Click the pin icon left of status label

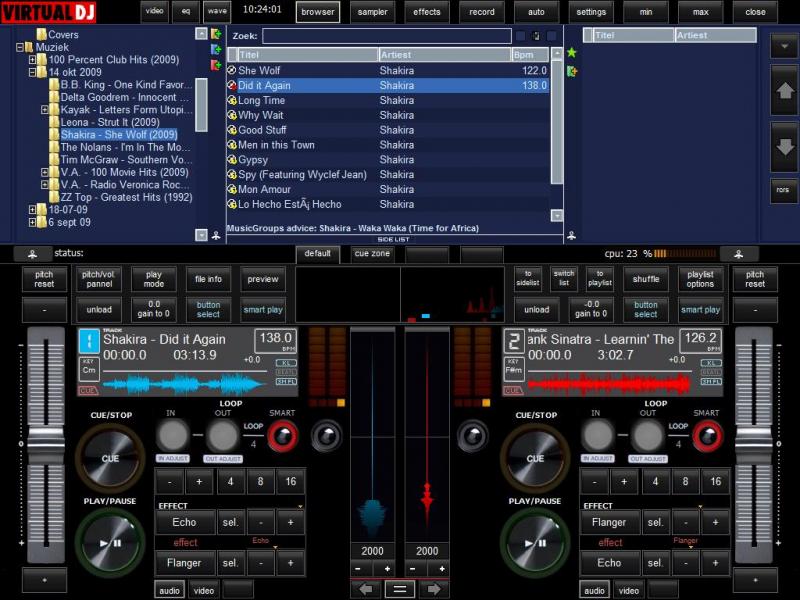tap(32, 254)
